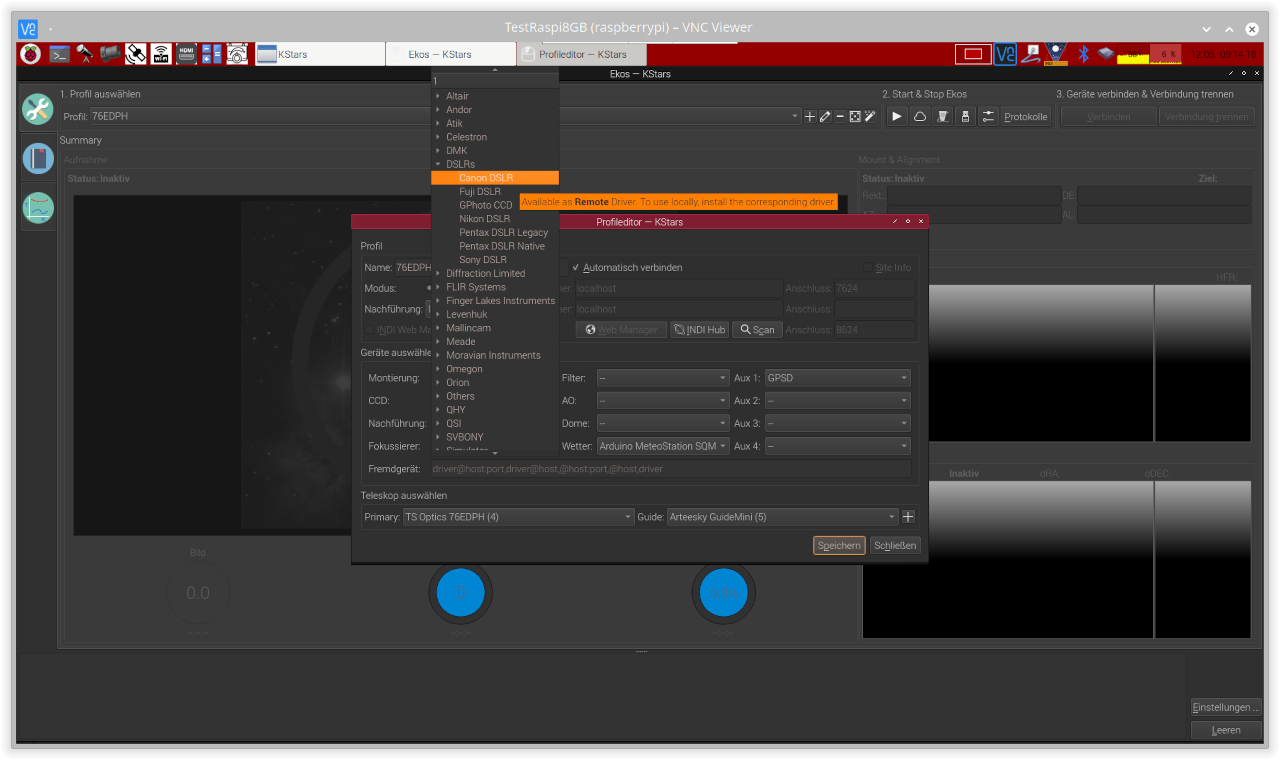
Task: Click the HDMI icon in the taskbar
Action: (x=186, y=54)
